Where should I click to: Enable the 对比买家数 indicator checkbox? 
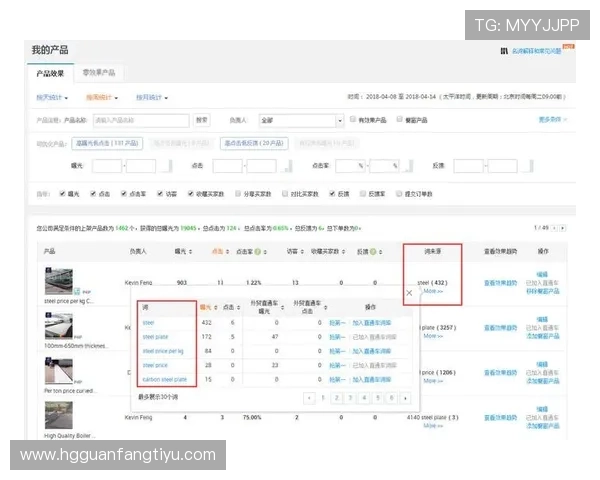(x=285, y=194)
